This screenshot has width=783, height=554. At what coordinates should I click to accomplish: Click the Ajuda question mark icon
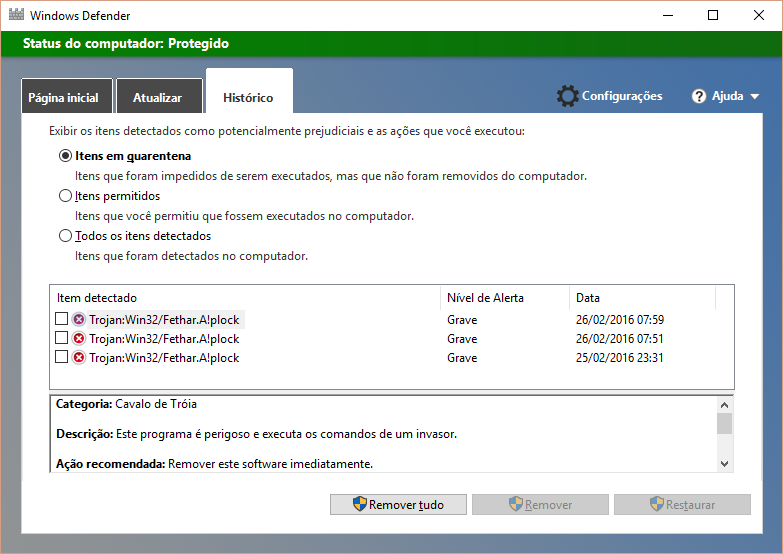699,96
